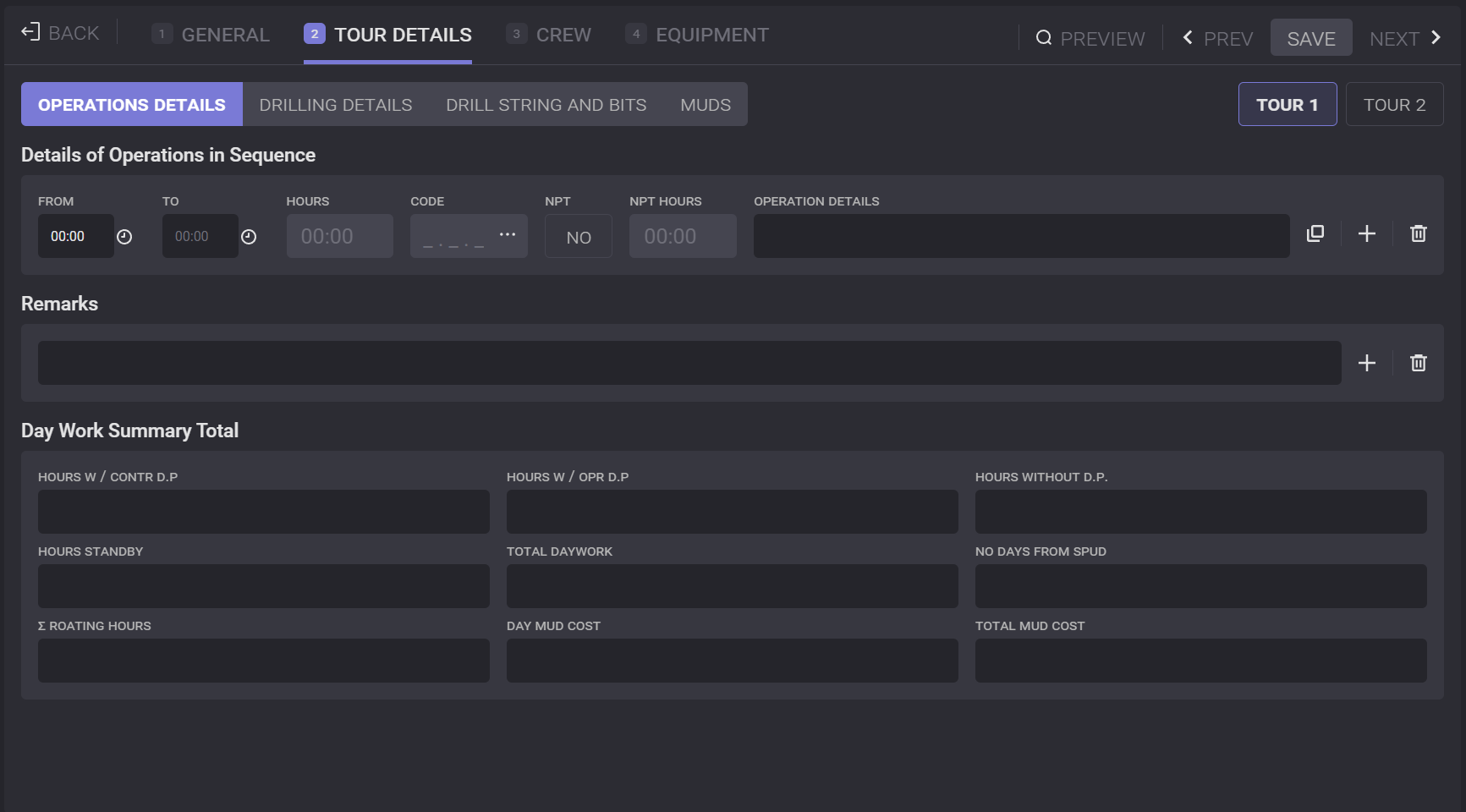Focus the Total Daywork input field
The image size is (1466, 812).
pyautogui.click(x=732, y=586)
